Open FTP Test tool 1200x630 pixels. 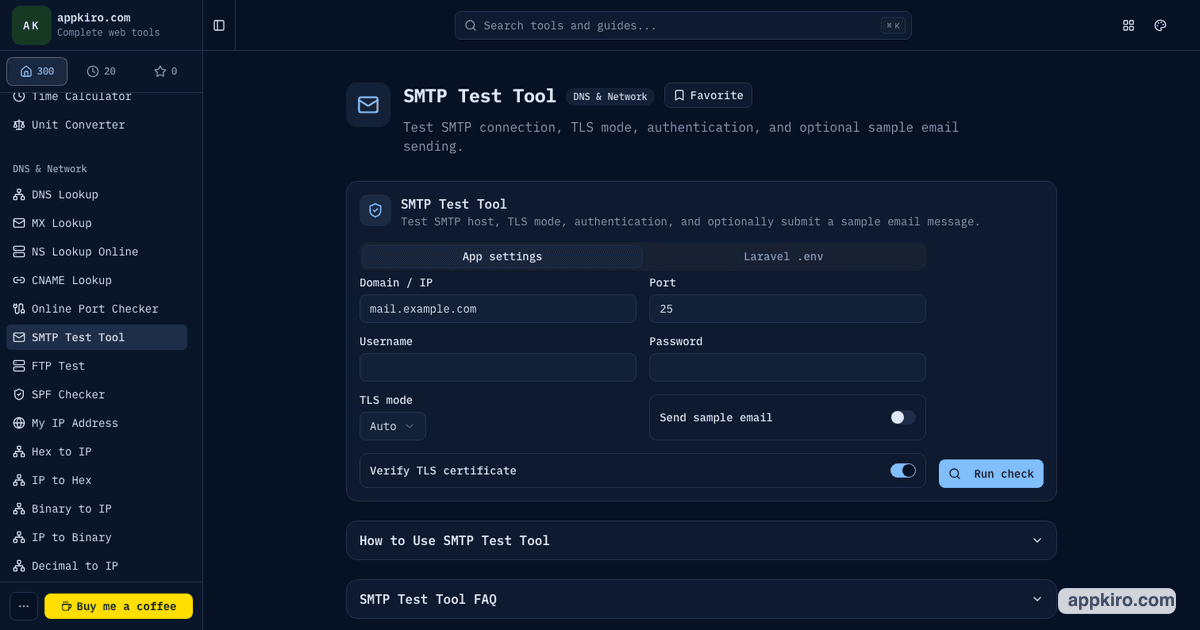(97, 366)
